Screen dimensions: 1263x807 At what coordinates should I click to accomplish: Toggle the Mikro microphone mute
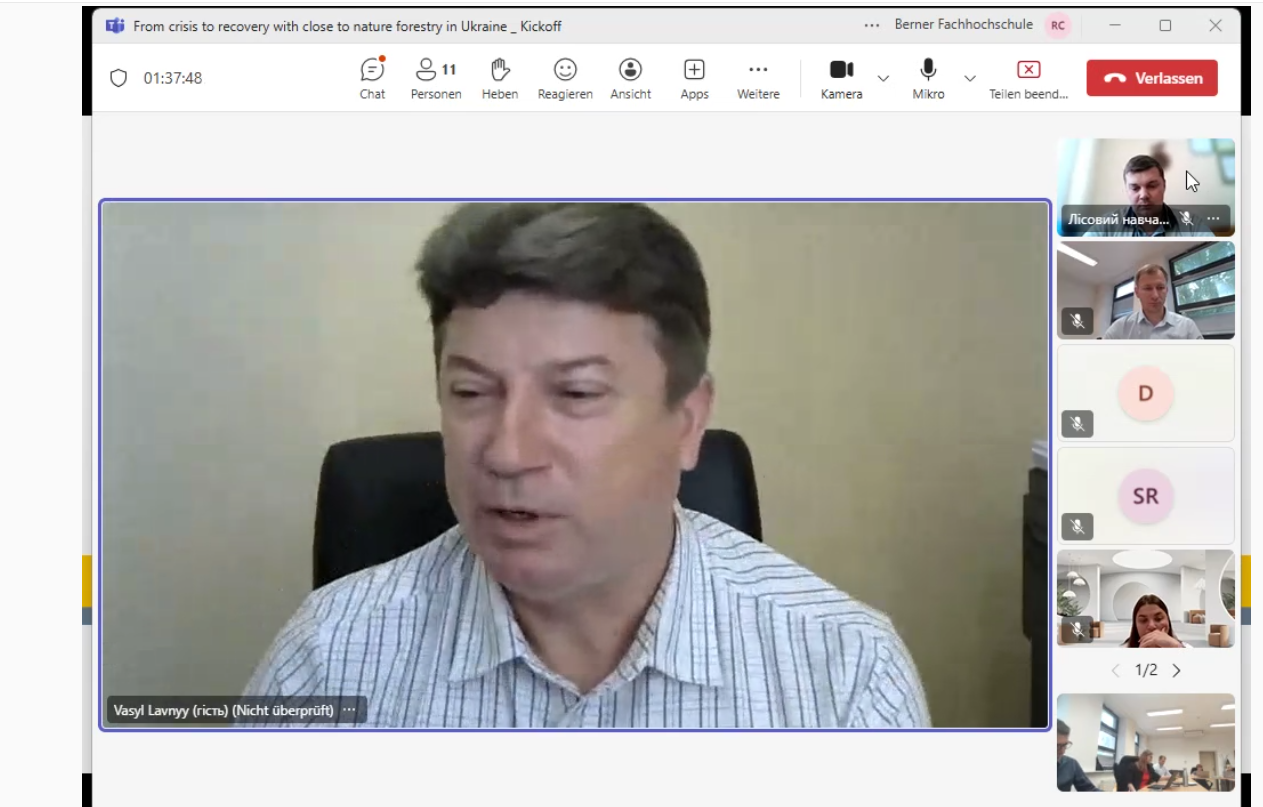pos(928,78)
